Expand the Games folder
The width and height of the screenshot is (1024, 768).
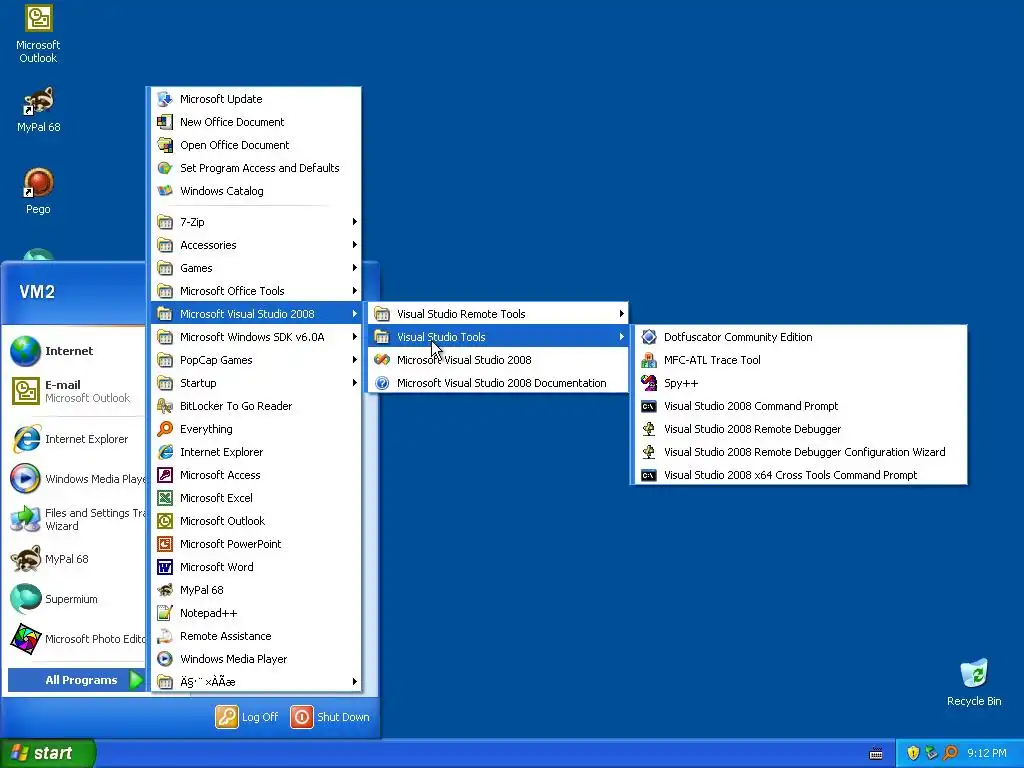[x=256, y=268]
